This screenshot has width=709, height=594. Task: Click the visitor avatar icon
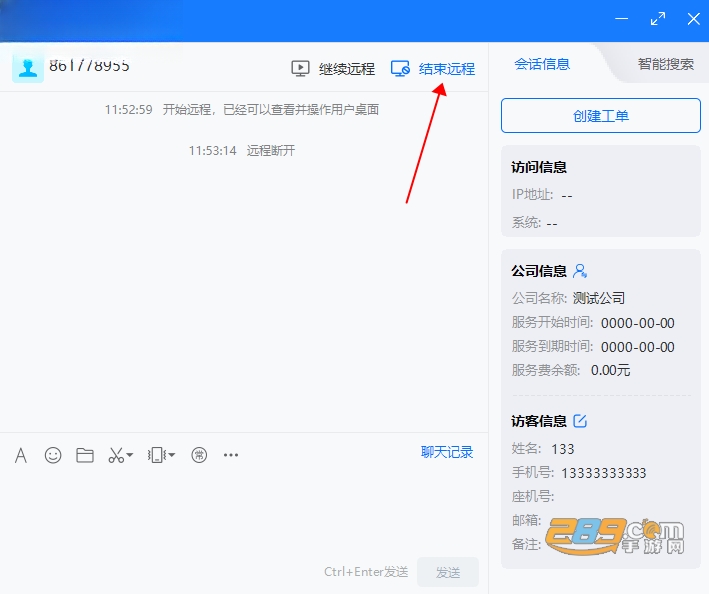[x=28, y=67]
